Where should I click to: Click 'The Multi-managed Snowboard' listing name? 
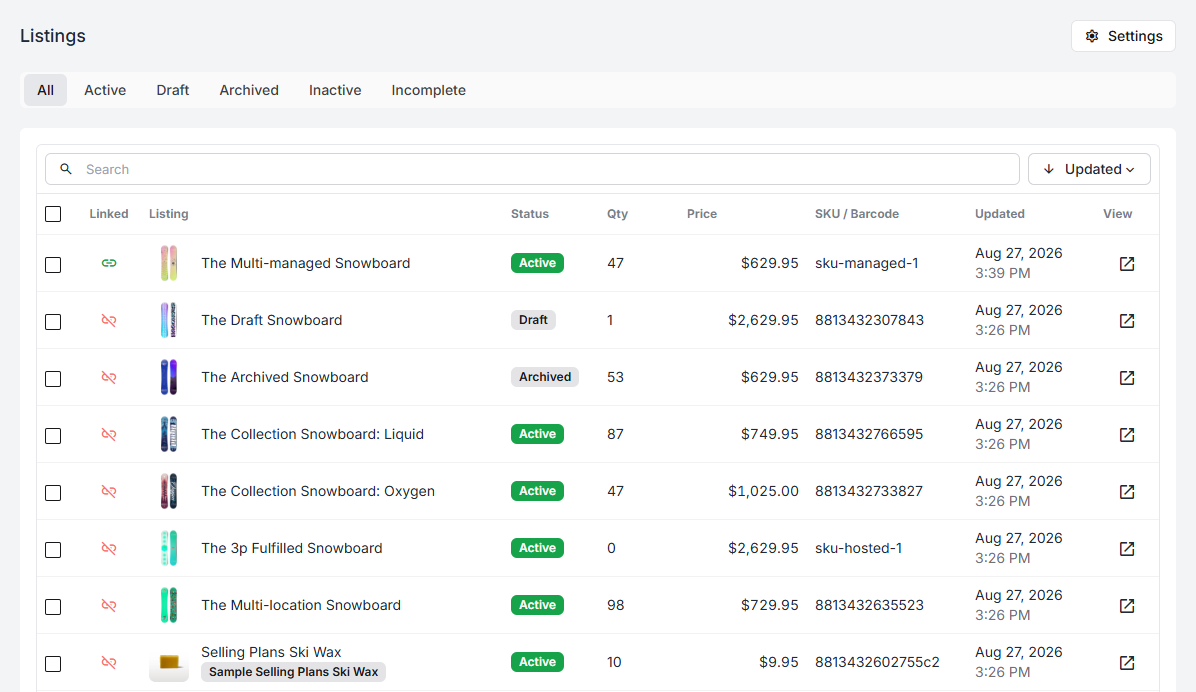305,263
